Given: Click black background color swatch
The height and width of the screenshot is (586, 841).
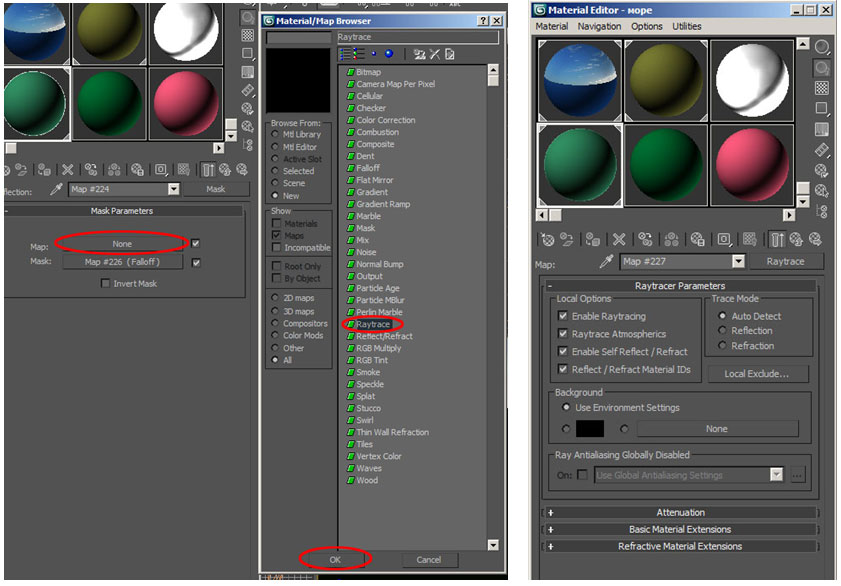Looking at the screenshot, I should coord(589,428).
